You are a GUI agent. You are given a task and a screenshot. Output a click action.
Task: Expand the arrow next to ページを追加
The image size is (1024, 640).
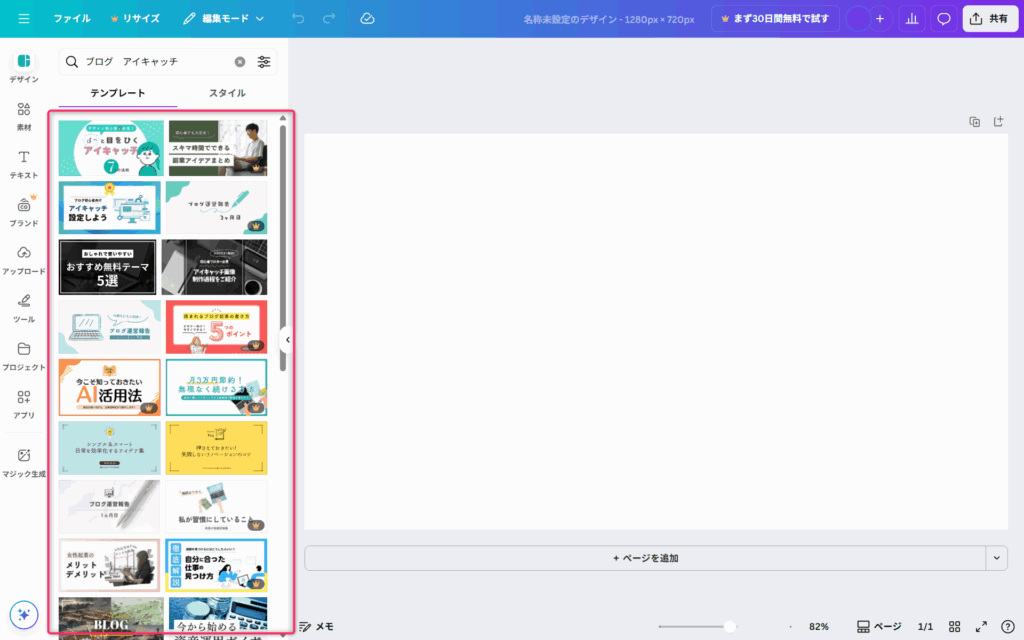click(x=996, y=558)
